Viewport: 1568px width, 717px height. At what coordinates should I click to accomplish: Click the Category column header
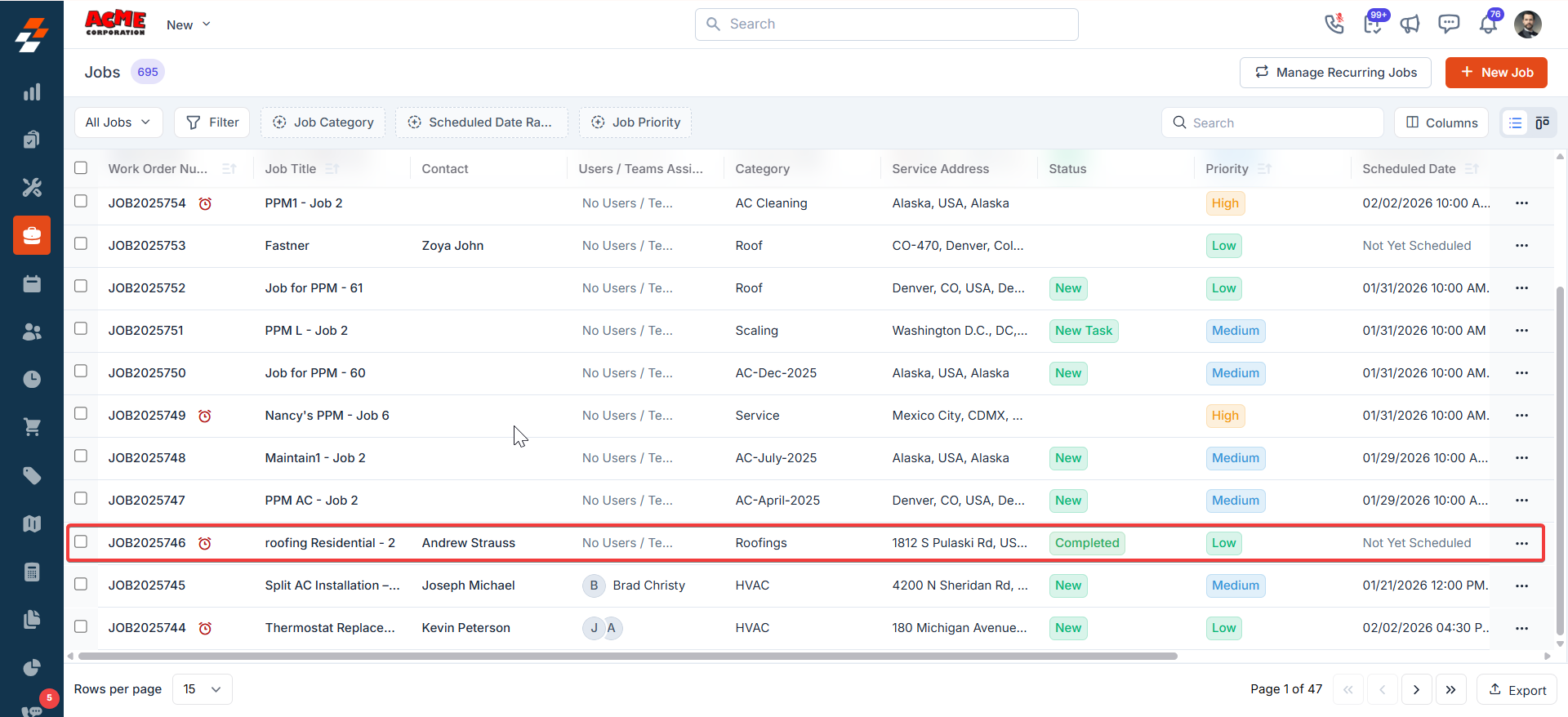(x=762, y=169)
